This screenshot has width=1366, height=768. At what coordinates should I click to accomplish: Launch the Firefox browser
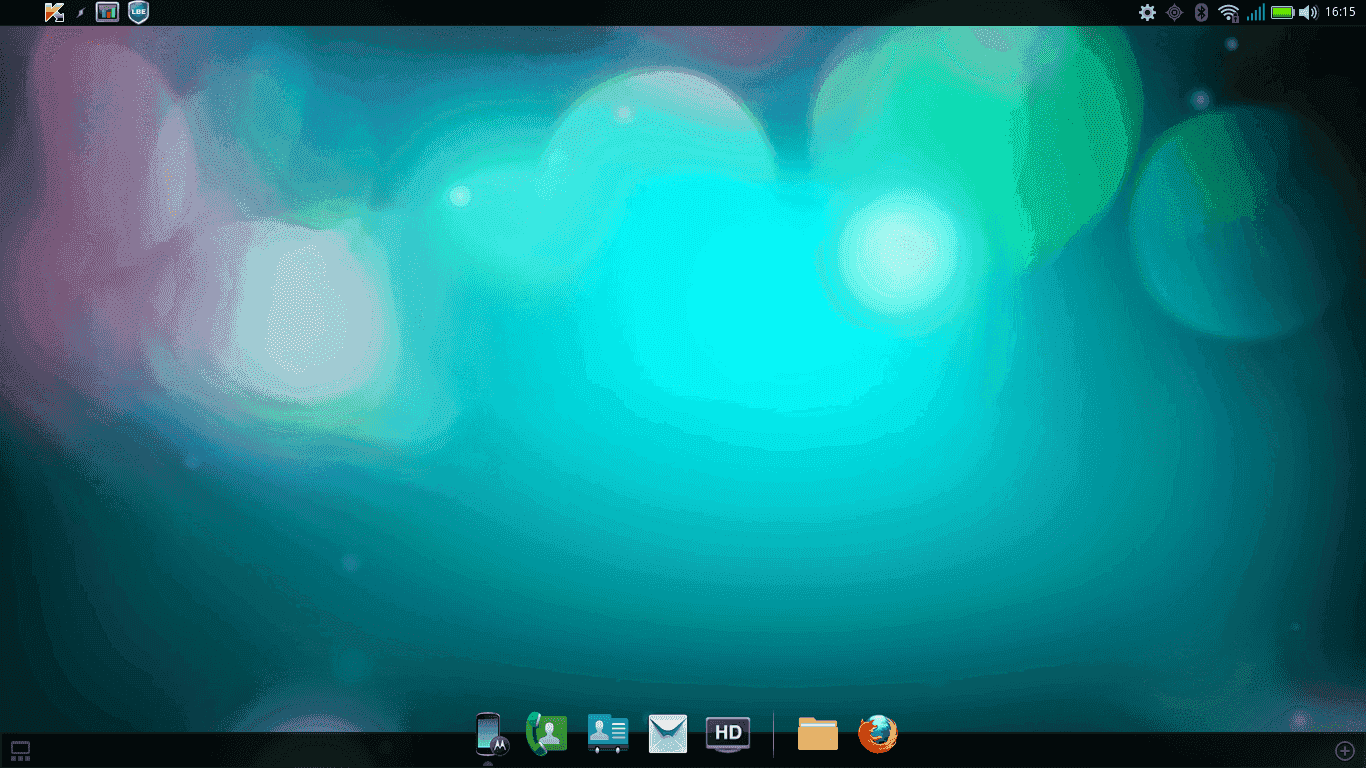click(878, 734)
